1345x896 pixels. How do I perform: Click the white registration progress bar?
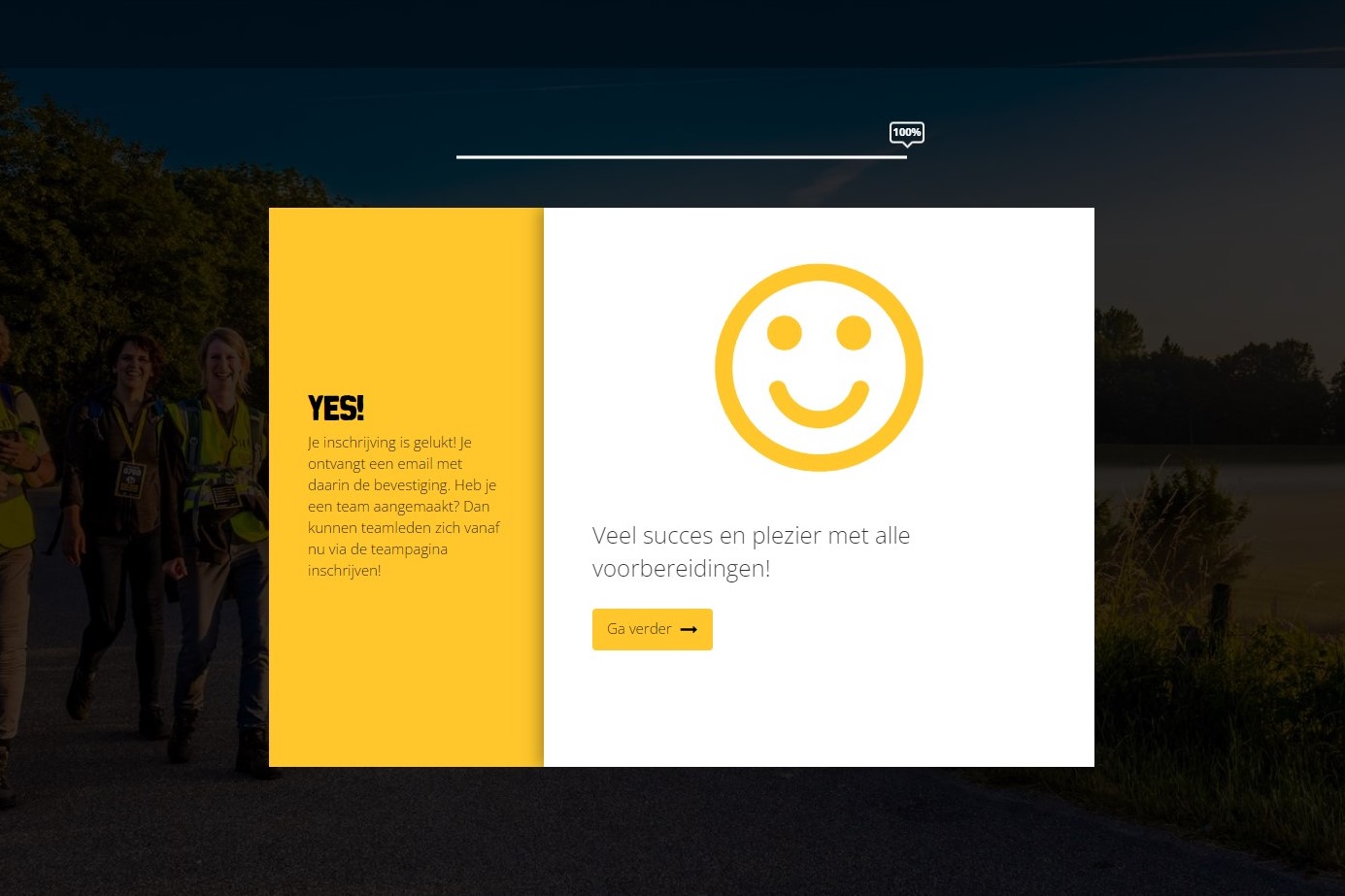[682, 156]
